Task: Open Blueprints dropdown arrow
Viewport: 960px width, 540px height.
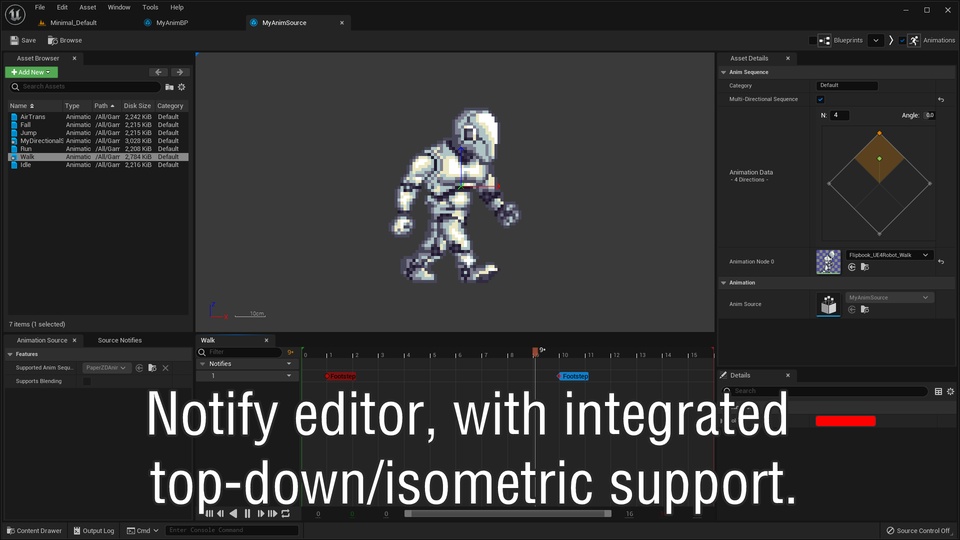Action: pos(876,40)
